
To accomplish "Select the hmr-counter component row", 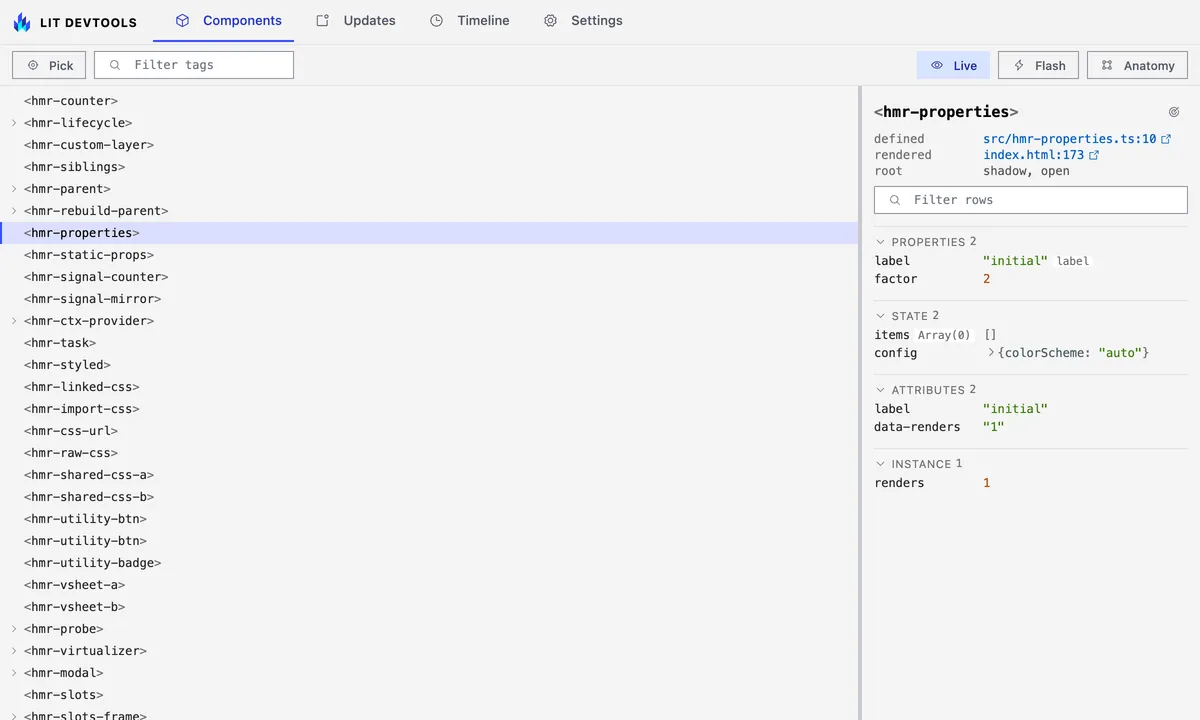I will tap(429, 101).
